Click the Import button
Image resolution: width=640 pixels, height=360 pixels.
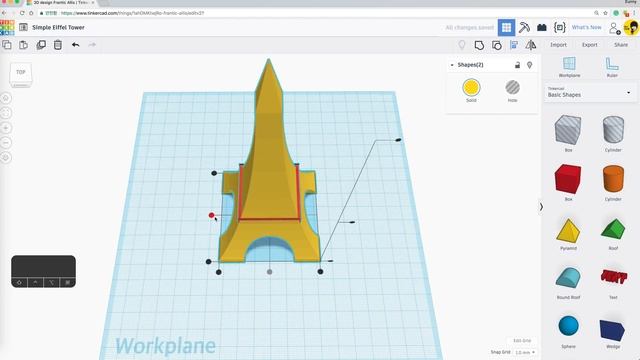coord(558,45)
